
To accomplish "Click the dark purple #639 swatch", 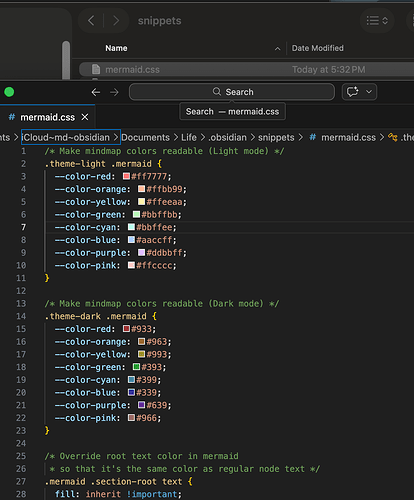I will (141, 405).
